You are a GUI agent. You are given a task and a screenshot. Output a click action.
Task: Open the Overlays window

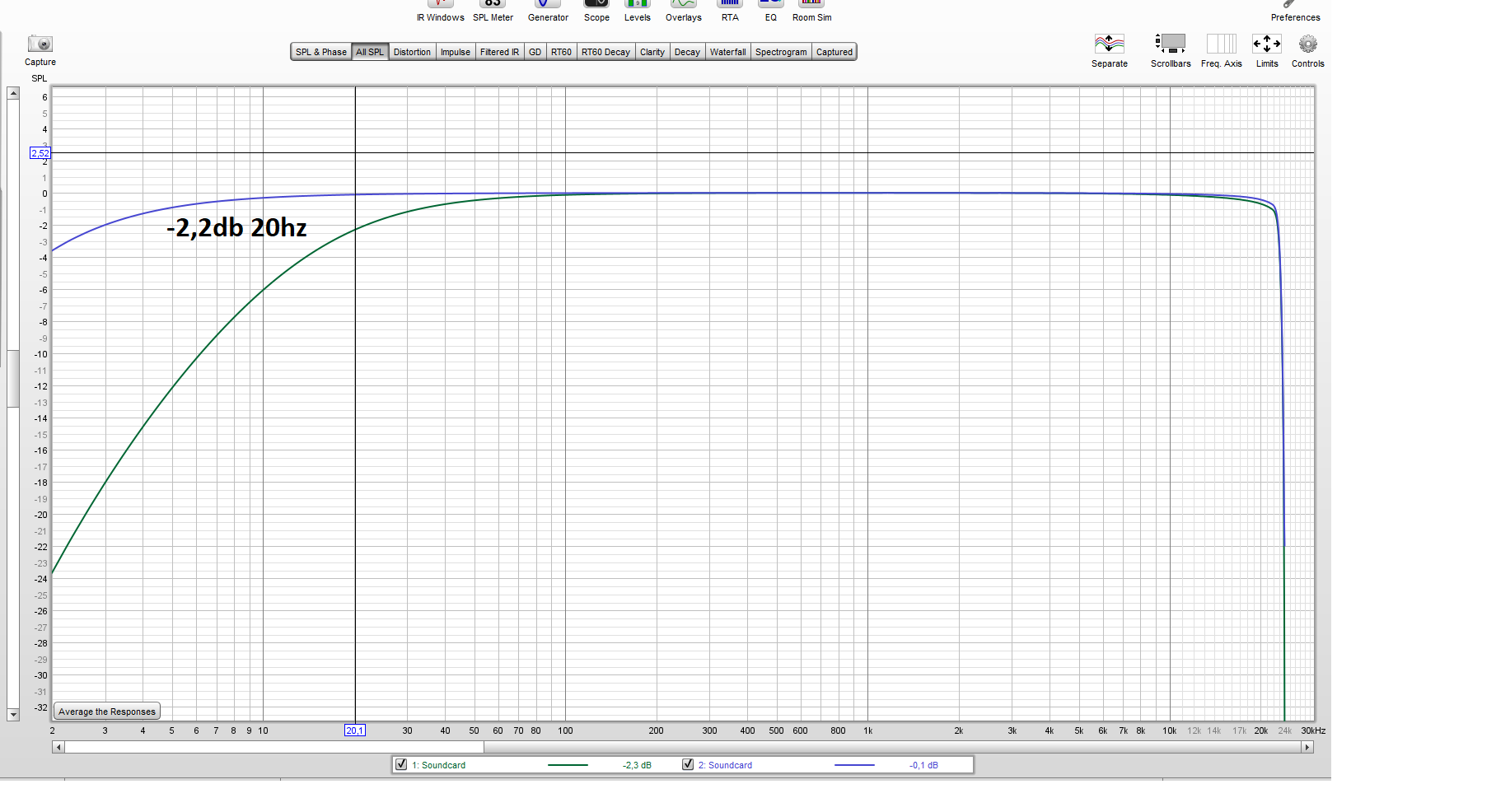pos(684,10)
